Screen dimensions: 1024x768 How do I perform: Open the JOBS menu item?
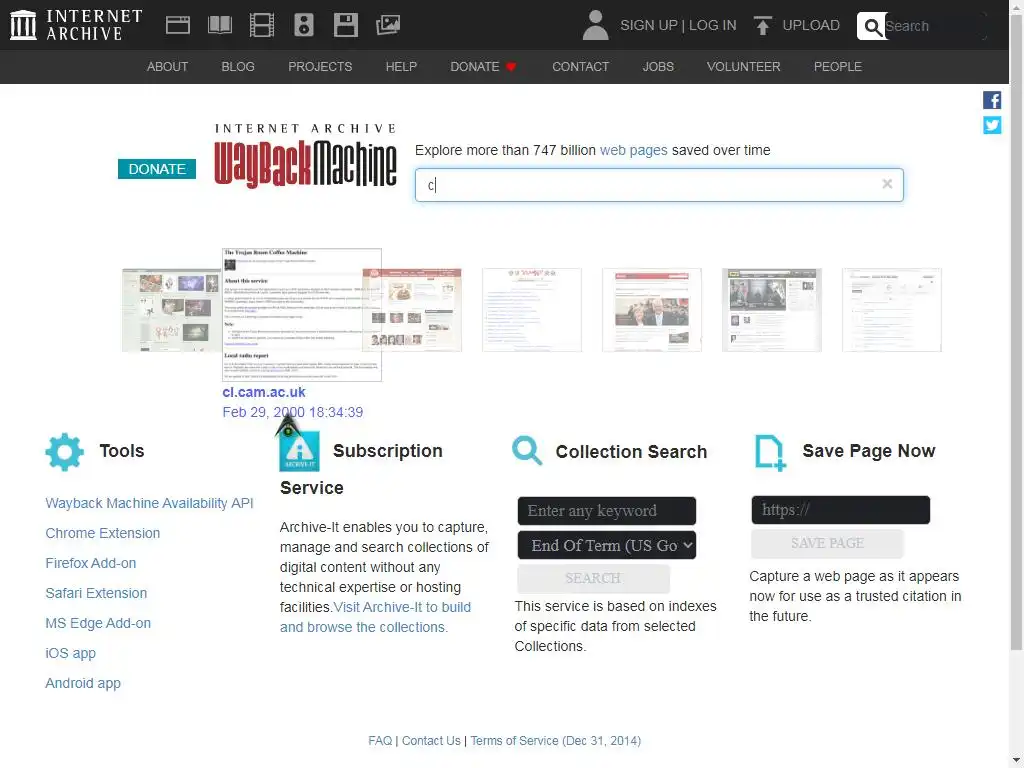pos(658,67)
